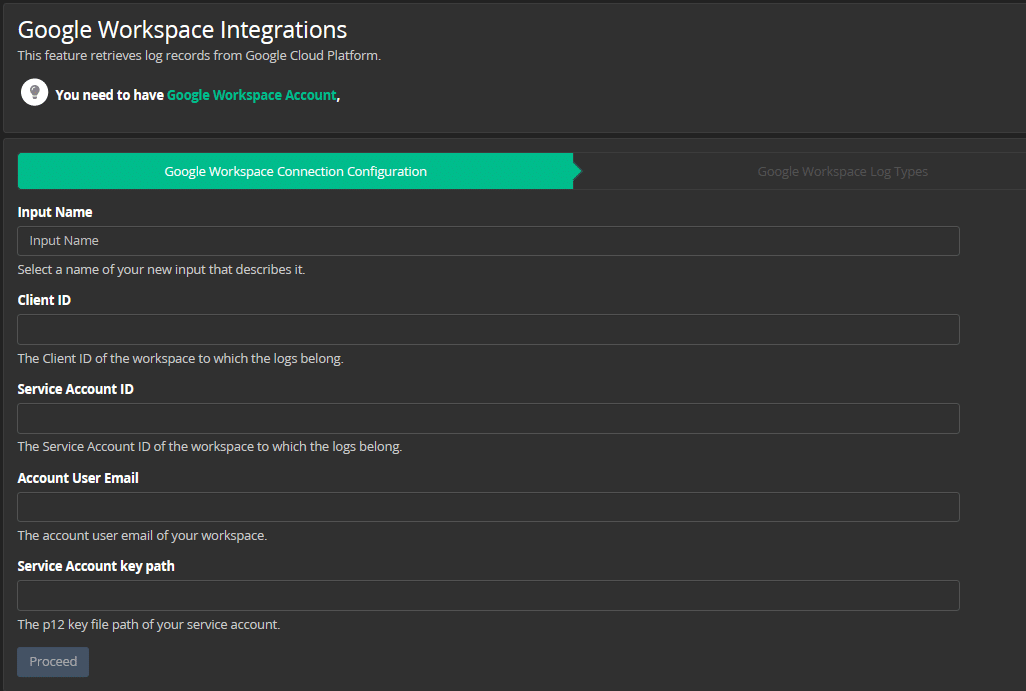Click the 'You need to have' notice text

click(110, 95)
